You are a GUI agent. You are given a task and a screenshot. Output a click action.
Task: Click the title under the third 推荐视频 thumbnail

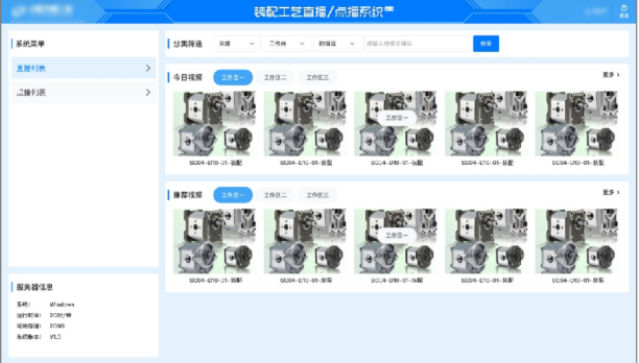(397, 280)
